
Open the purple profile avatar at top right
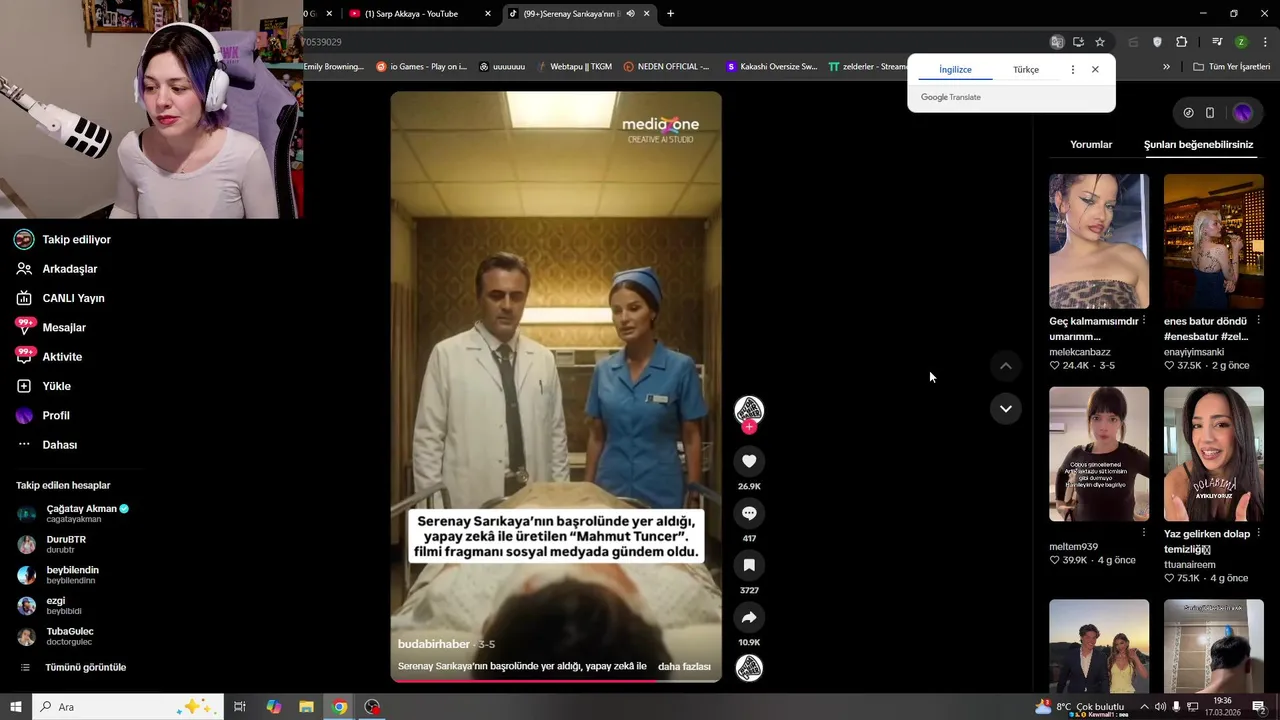(x=1243, y=113)
